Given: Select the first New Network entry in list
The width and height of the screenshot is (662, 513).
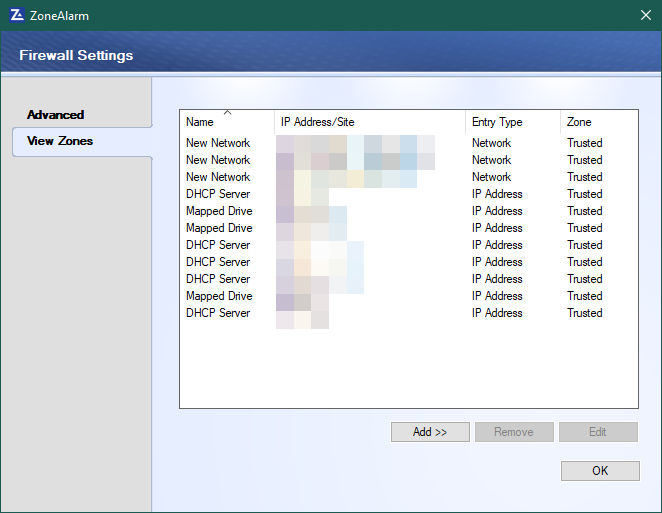Looking at the screenshot, I should (x=409, y=143).
